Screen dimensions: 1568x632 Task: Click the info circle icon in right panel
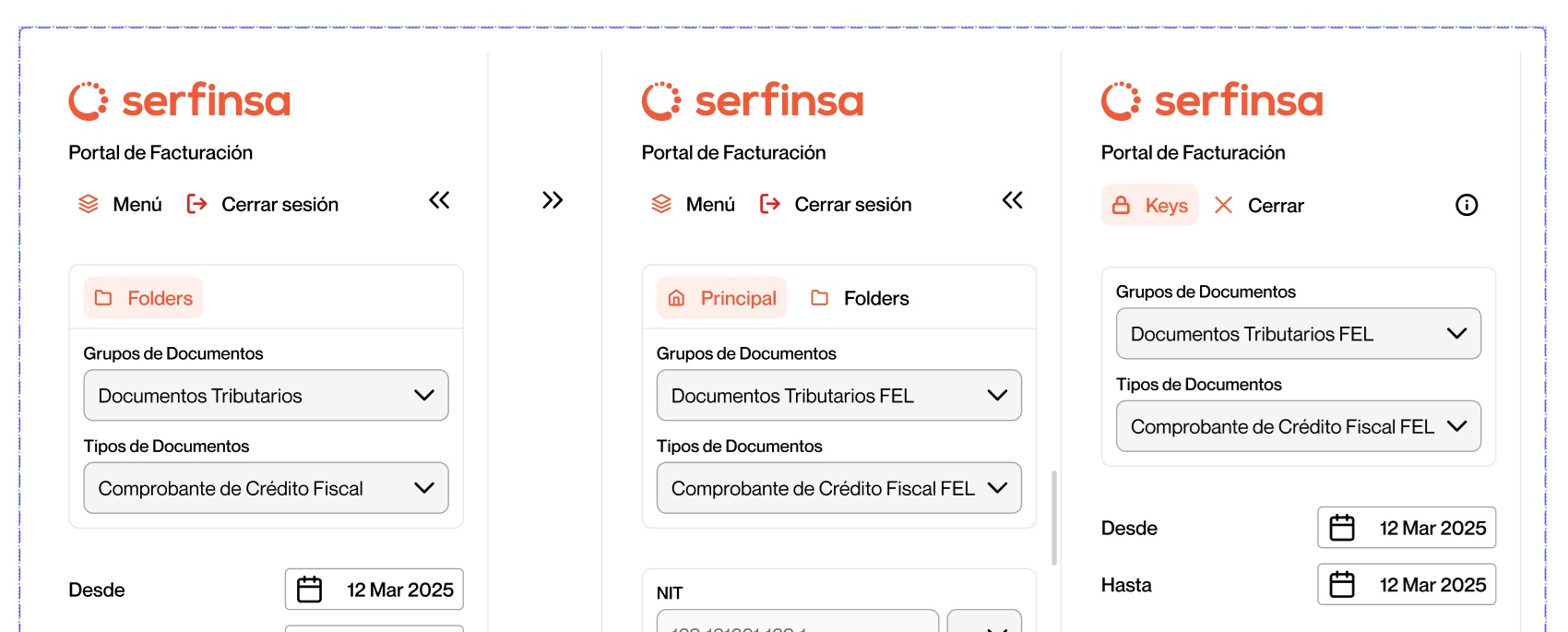pos(1466,205)
